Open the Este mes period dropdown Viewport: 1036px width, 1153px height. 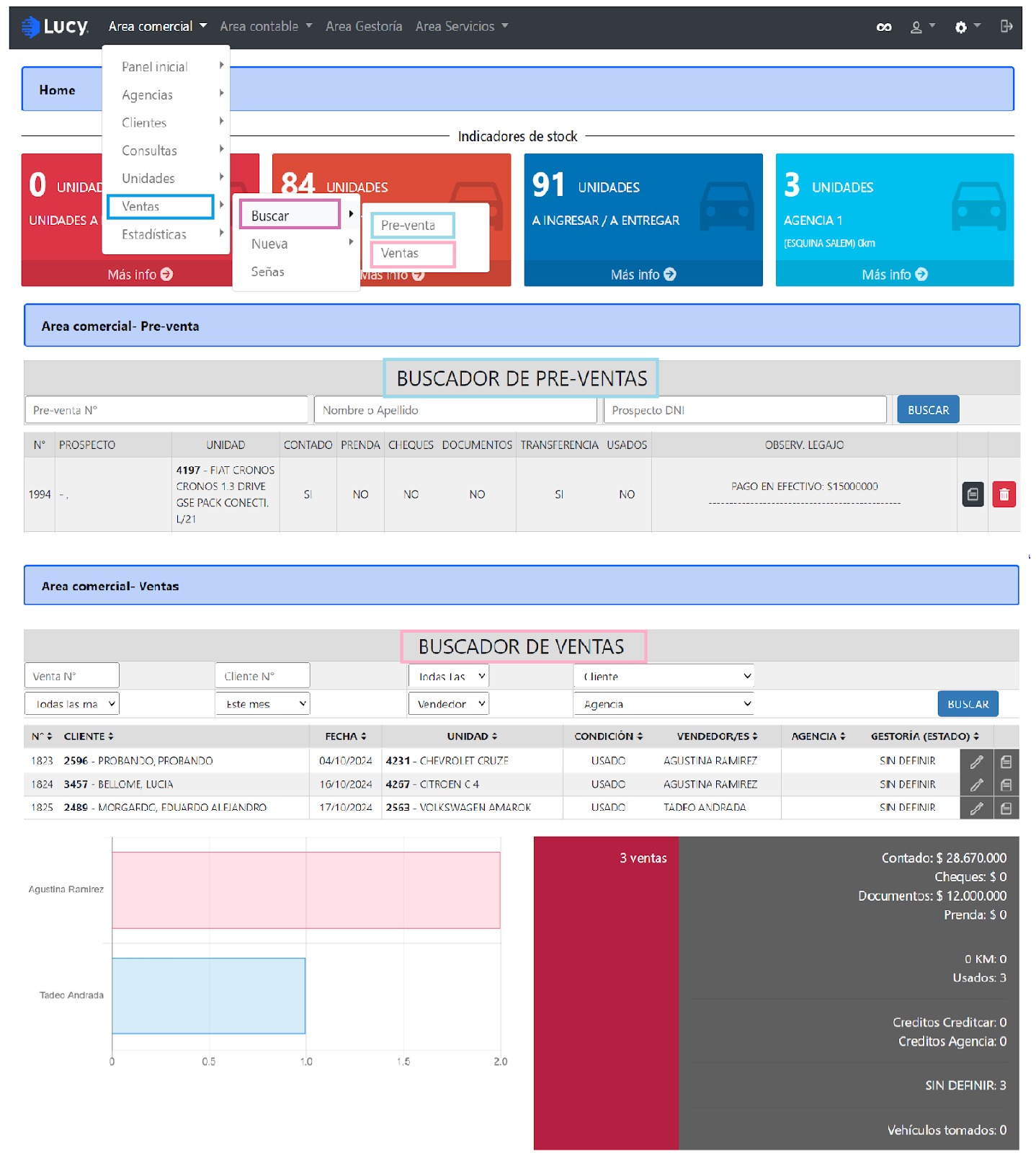263,704
